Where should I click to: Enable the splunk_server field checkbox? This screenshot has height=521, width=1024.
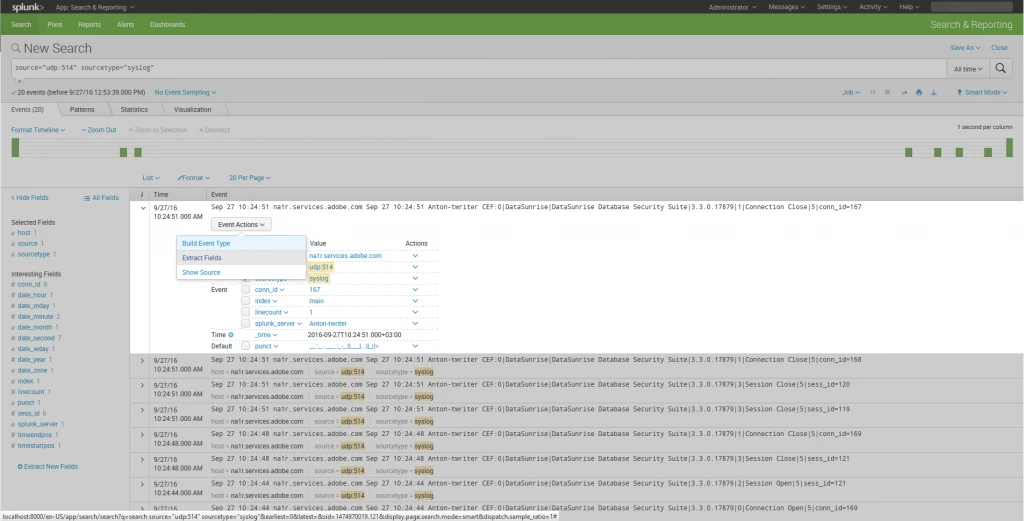246,323
